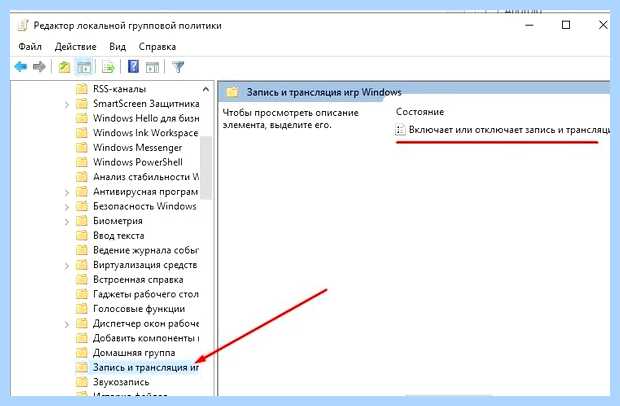The image size is (620, 406).
Task: Expand the Биометрия tree node
Action: pos(67,222)
